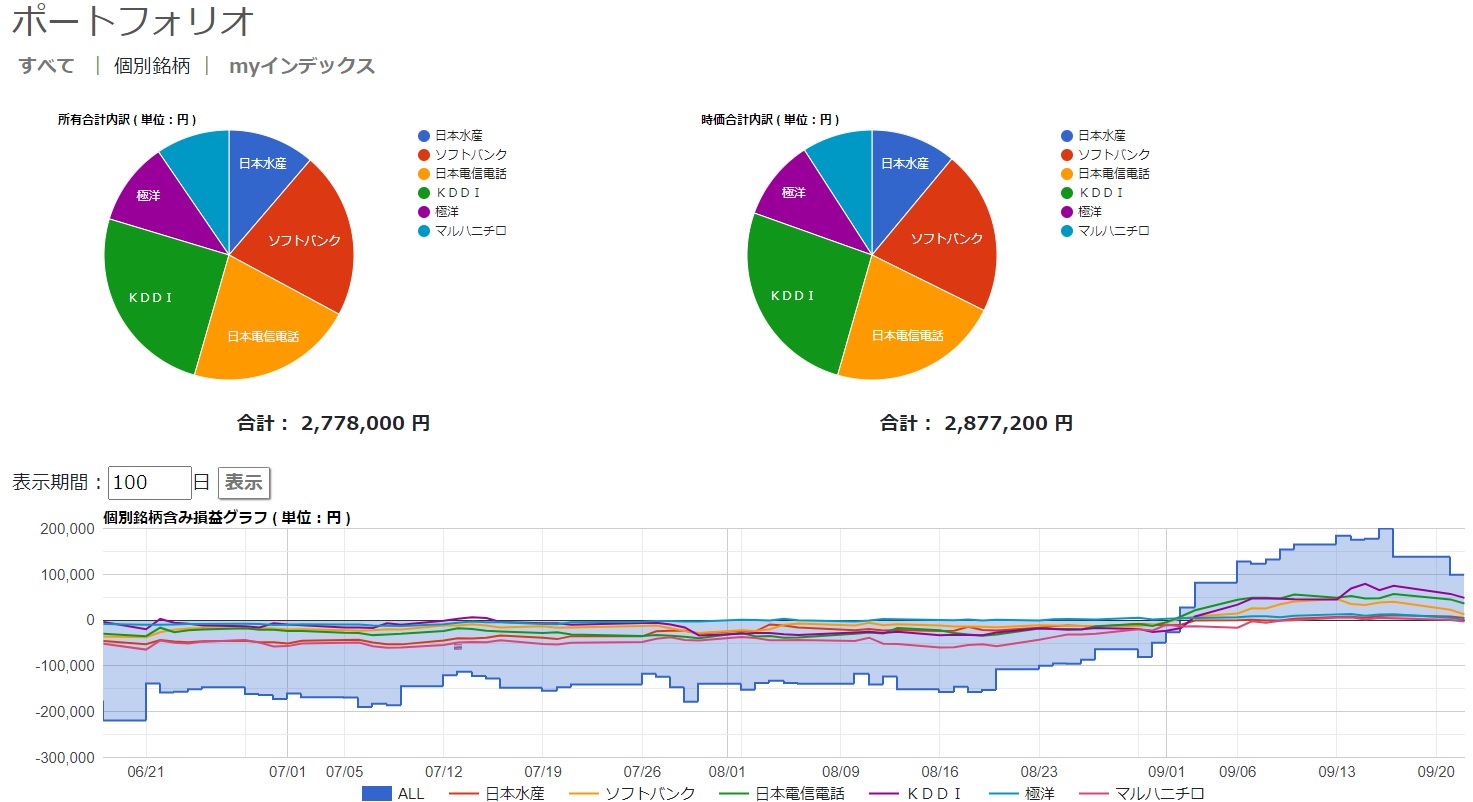Select the 極洋 slice in left pie chart

coord(158,200)
